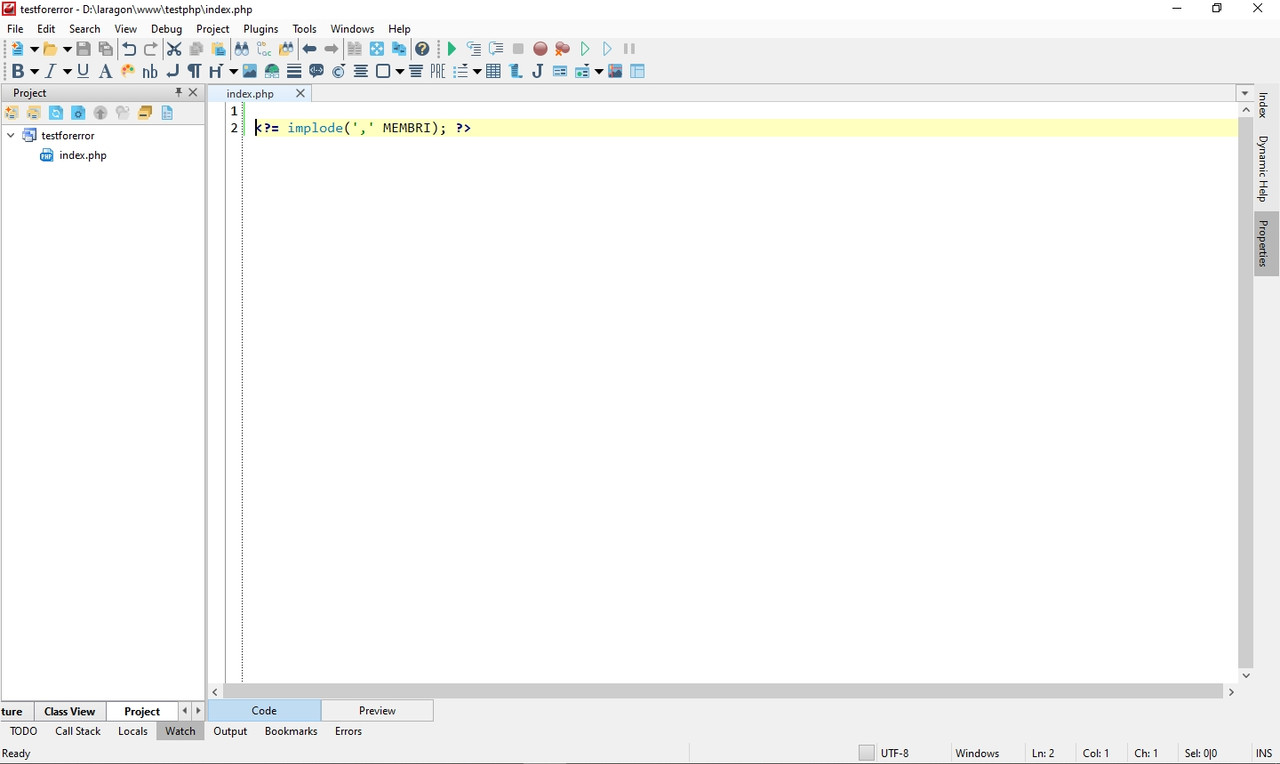1280x764 pixels.
Task: Open project settings gear icon in Project panel
Action: (78, 113)
